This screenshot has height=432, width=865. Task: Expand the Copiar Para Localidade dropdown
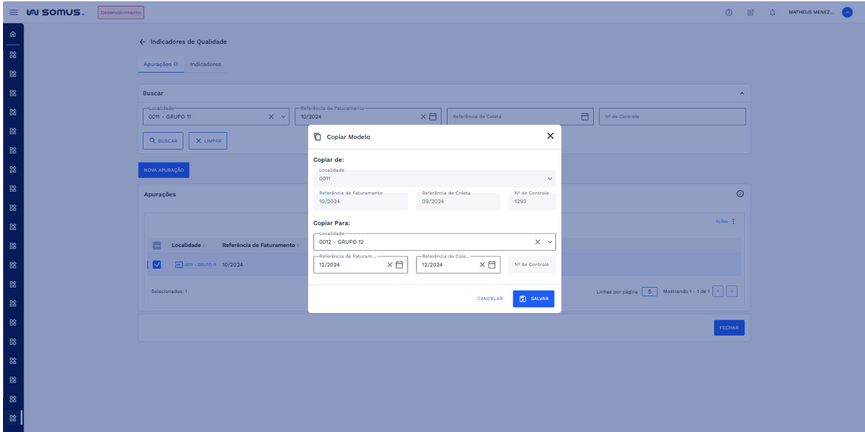click(x=550, y=242)
